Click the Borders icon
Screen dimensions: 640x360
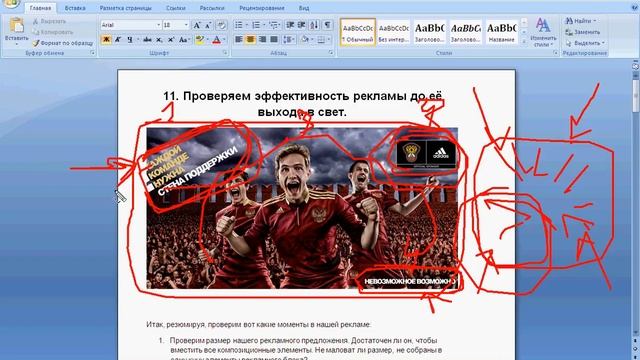pyautogui.click(x=321, y=40)
